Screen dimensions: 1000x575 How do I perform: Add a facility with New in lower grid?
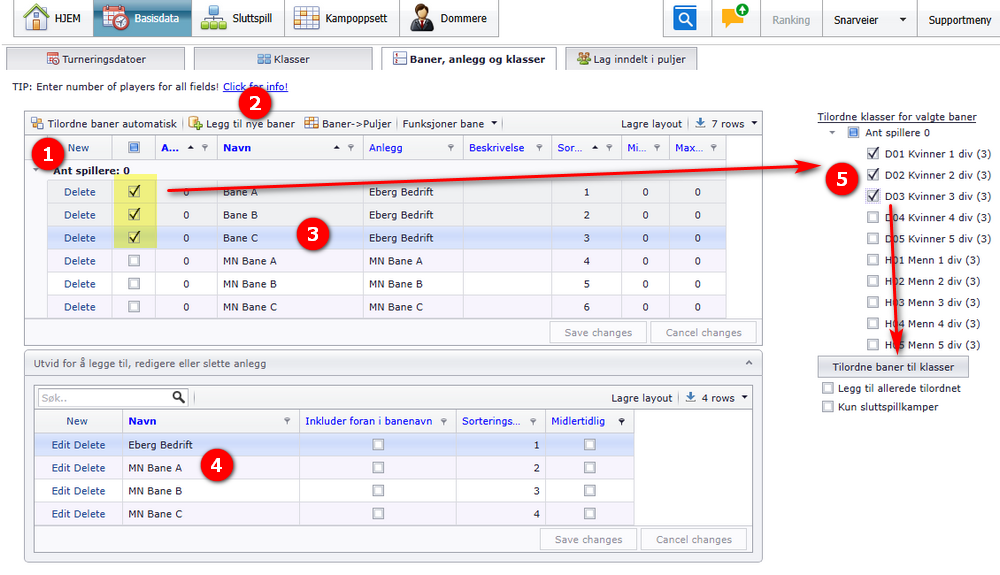pos(77,421)
